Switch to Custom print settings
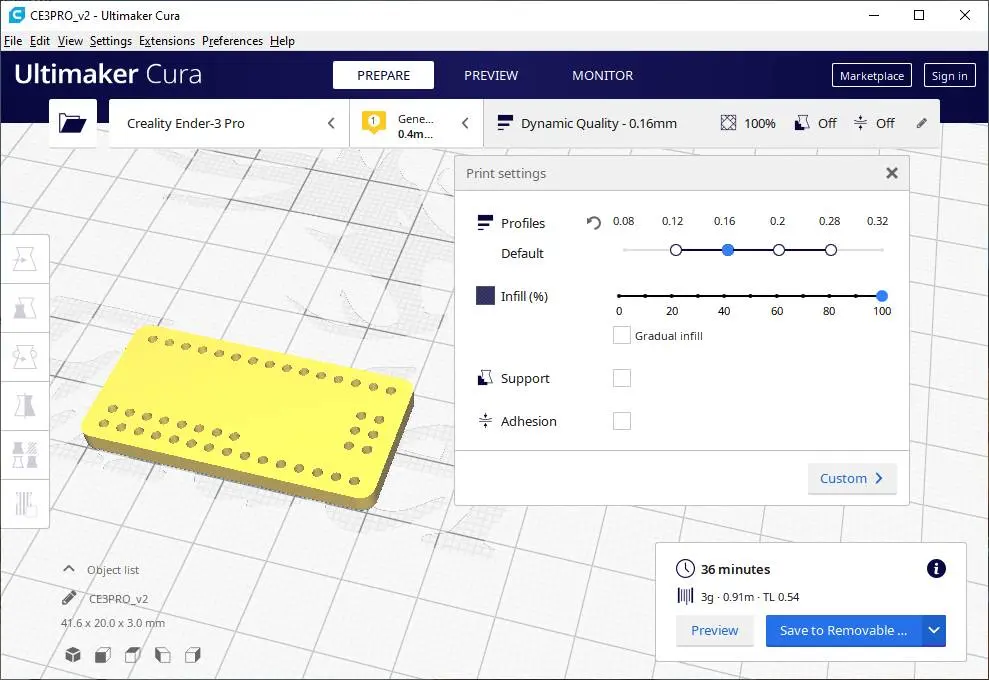This screenshot has height=680, width=989. (851, 478)
